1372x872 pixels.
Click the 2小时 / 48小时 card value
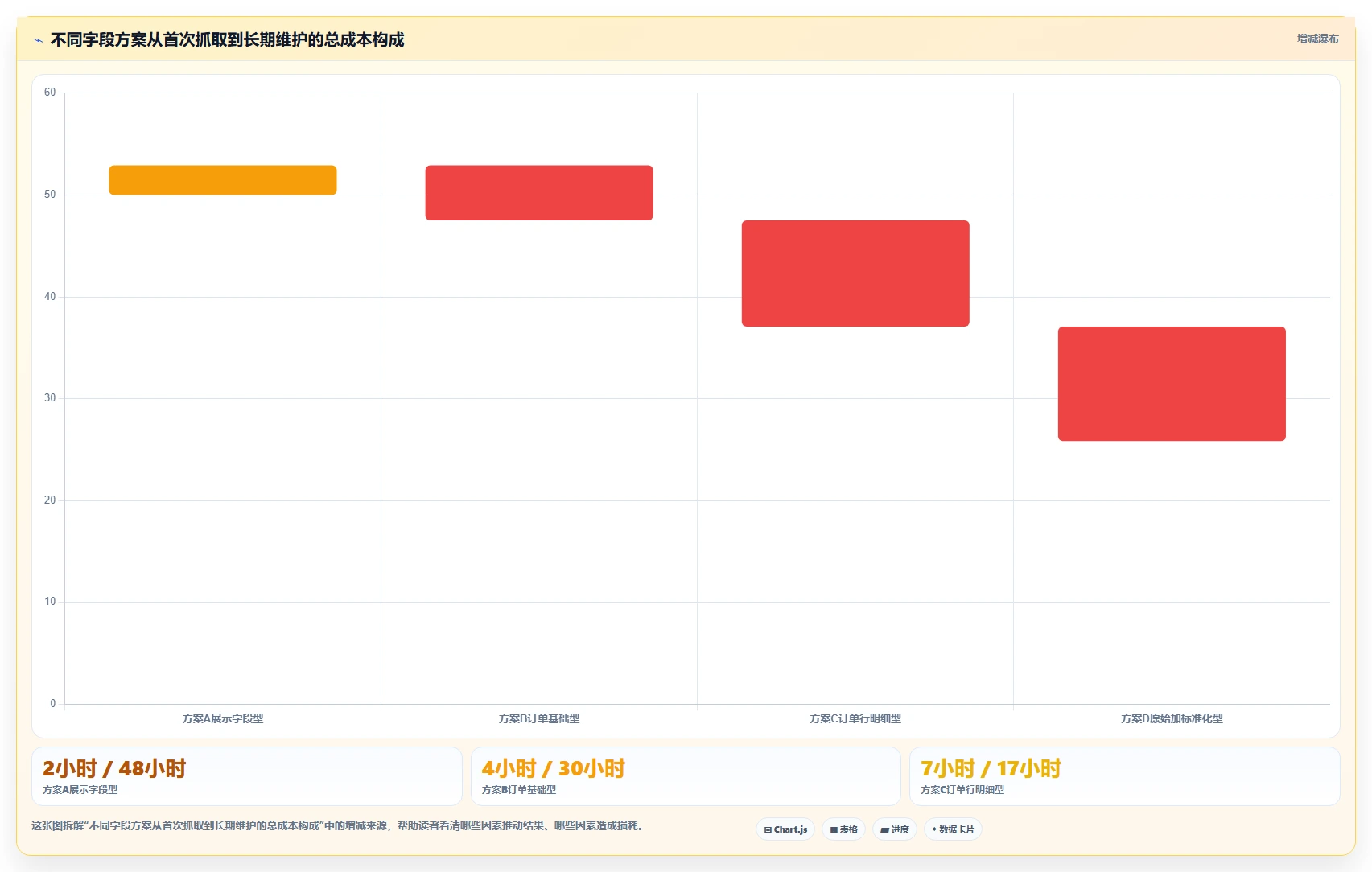[x=114, y=768]
